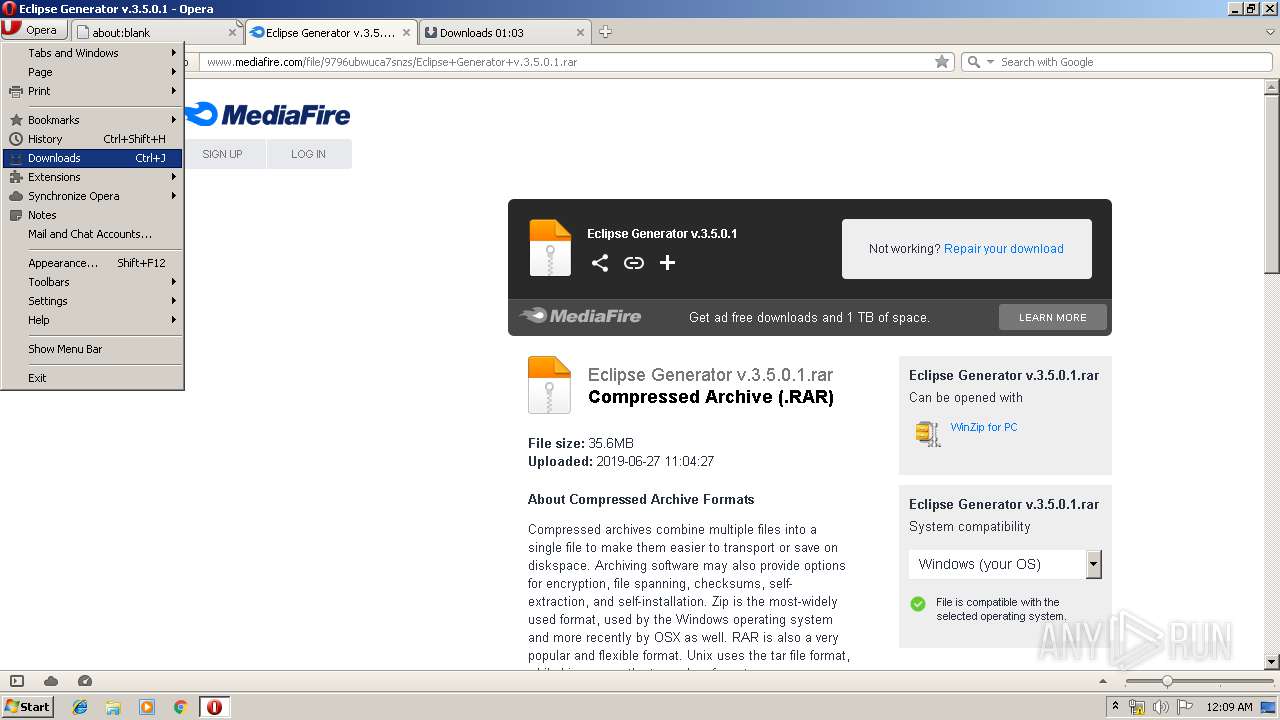
Task: Open Google Chrome from the taskbar
Action: (x=181, y=707)
